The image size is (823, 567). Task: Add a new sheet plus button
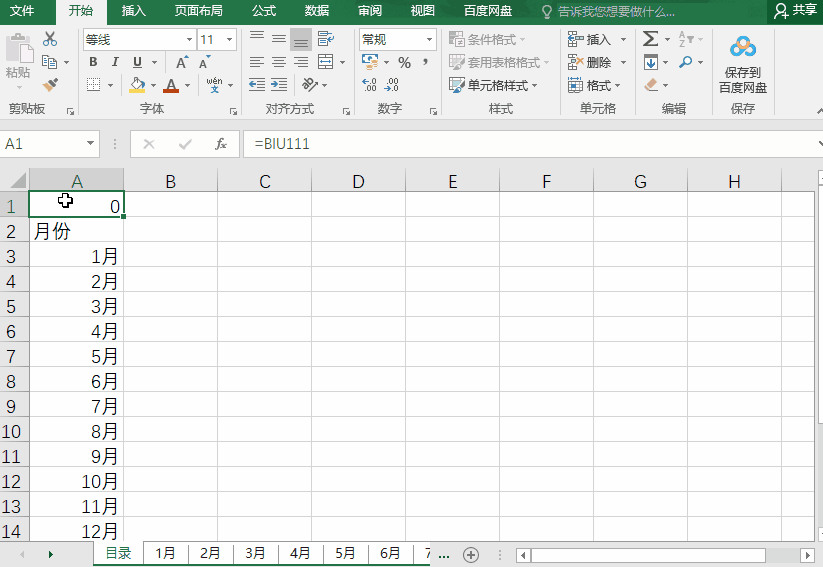pyautogui.click(x=471, y=554)
